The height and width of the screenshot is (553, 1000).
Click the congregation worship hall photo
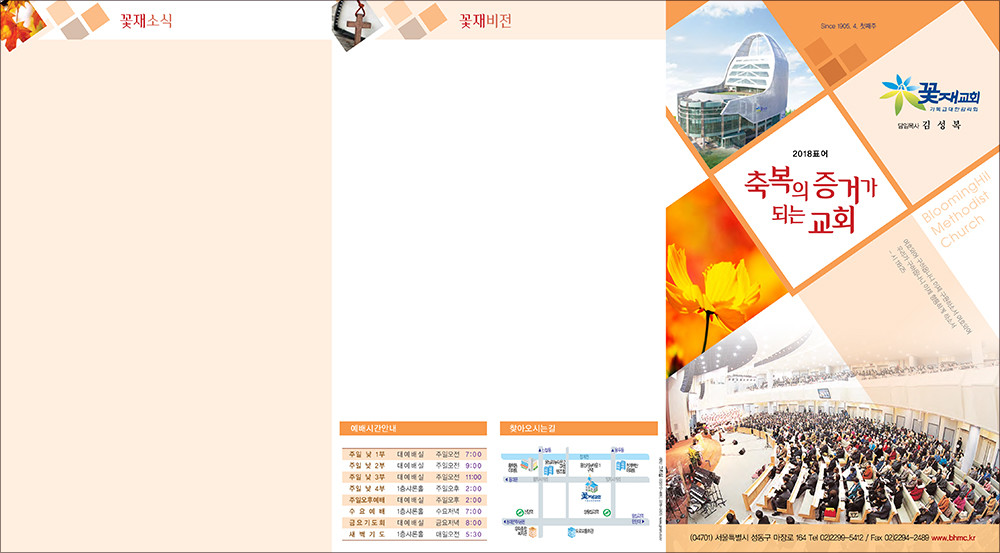tap(840, 450)
